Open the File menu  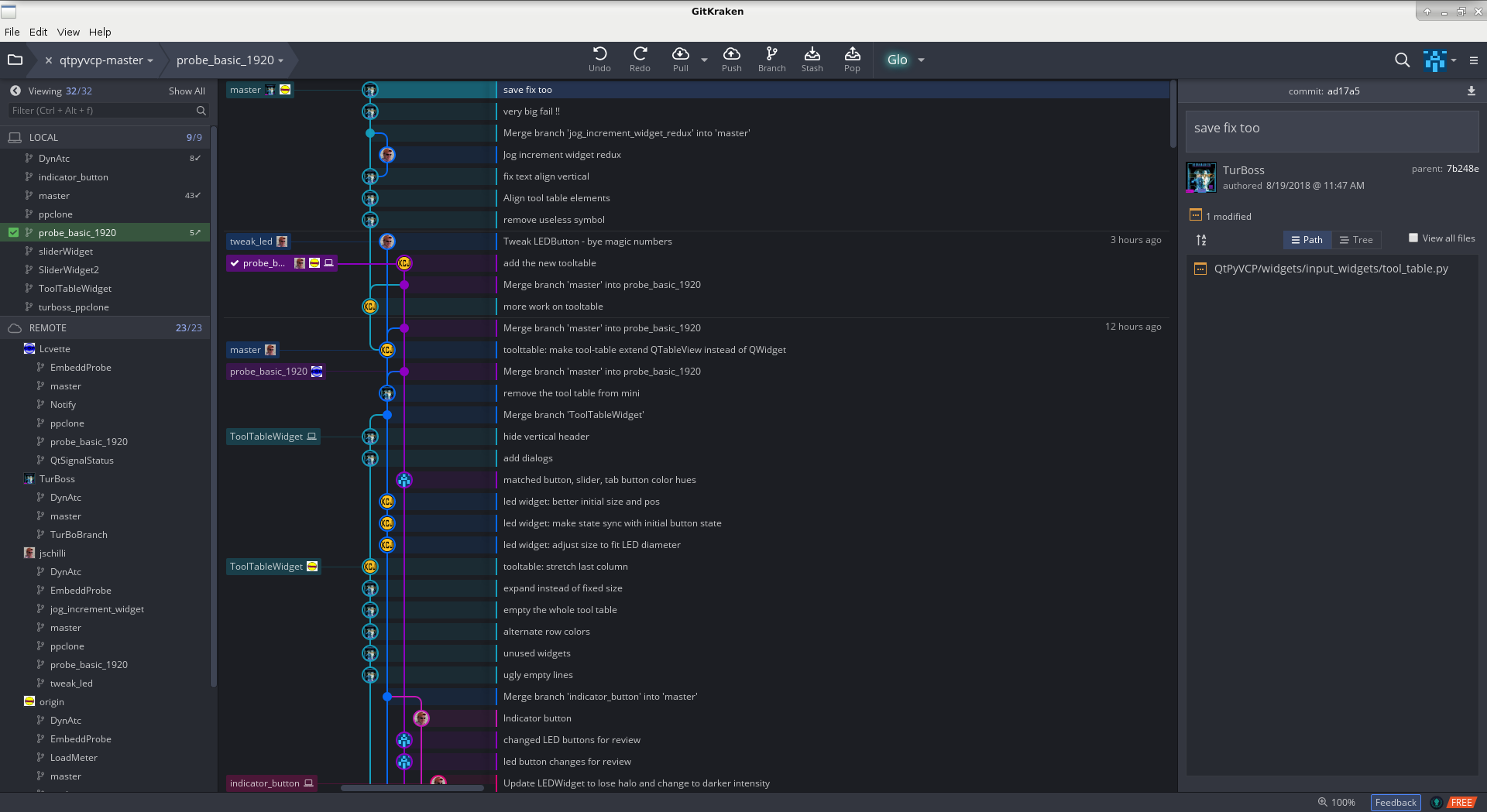pyautogui.click(x=12, y=32)
